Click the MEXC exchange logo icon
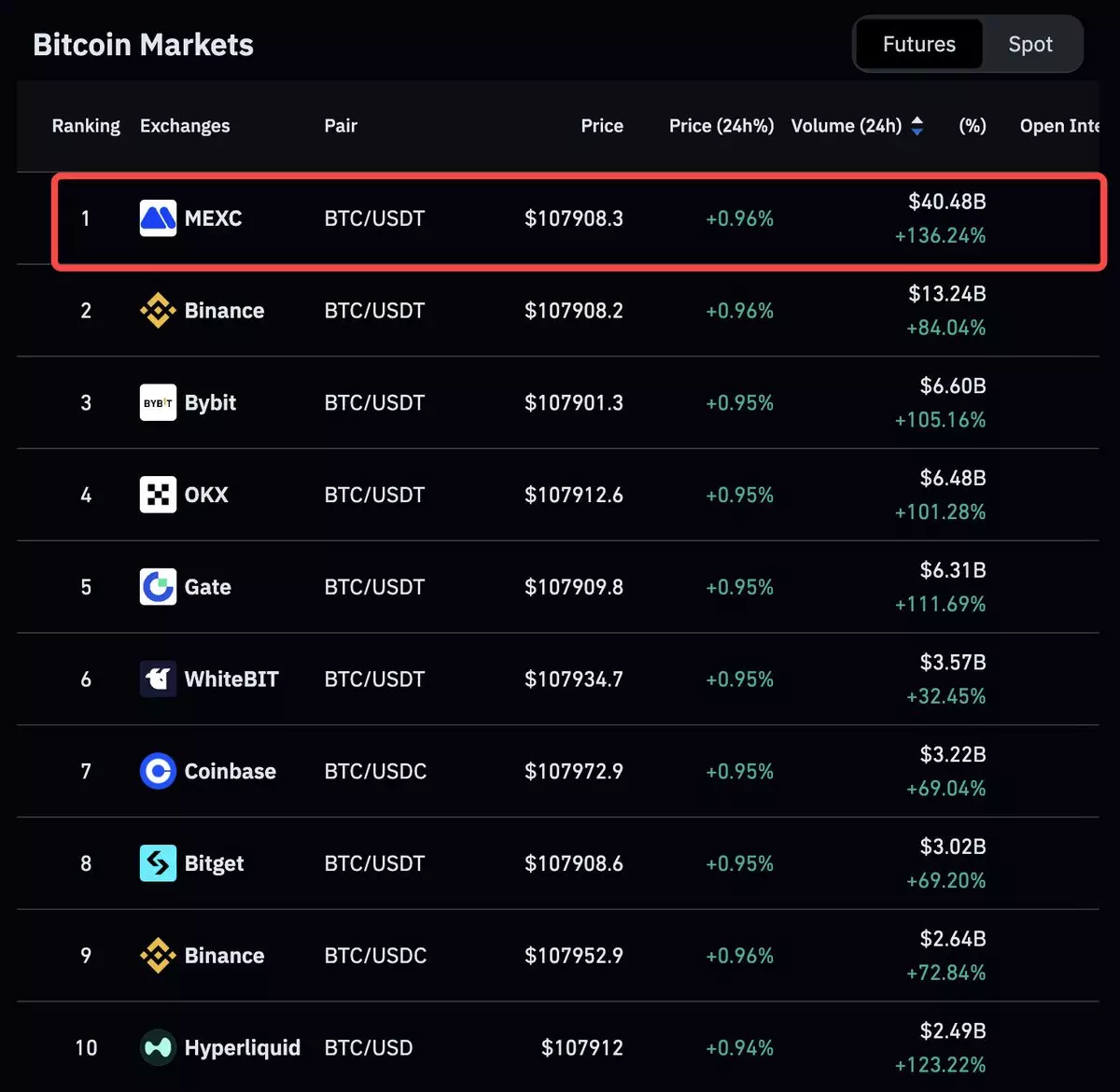Screen dimensions: 1120x1092 click(158, 218)
